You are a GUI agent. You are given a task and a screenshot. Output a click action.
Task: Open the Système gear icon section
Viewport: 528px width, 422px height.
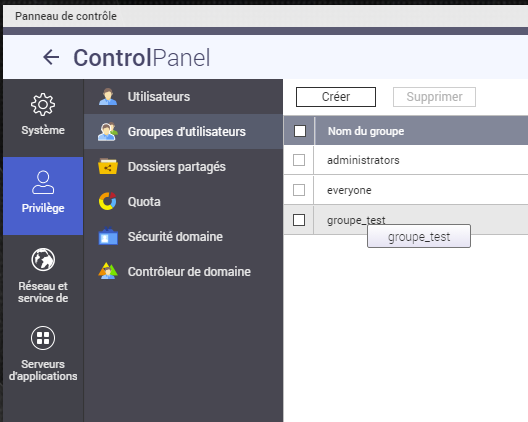pyautogui.click(x=43, y=104)
